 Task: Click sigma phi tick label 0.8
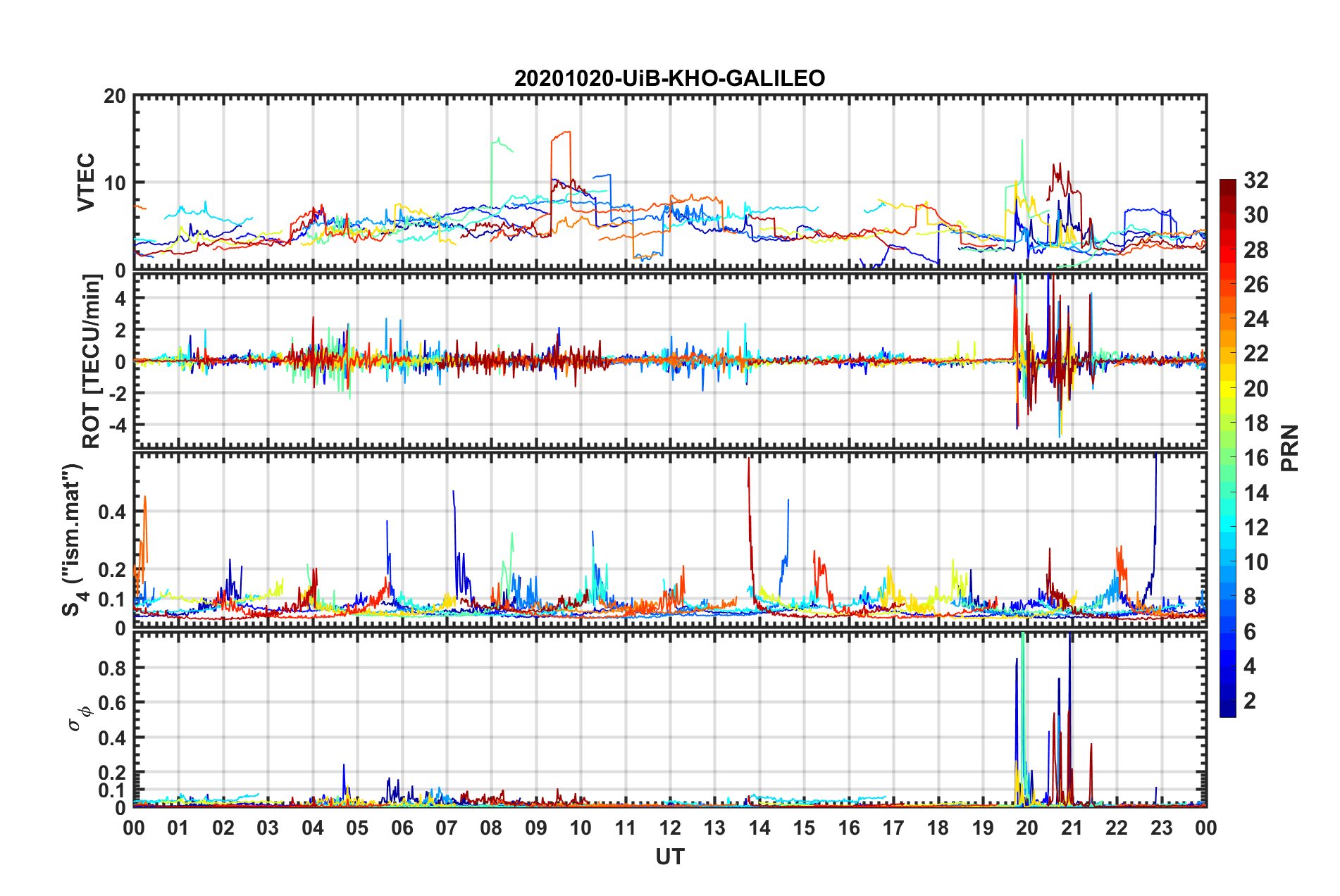[113, 668]
